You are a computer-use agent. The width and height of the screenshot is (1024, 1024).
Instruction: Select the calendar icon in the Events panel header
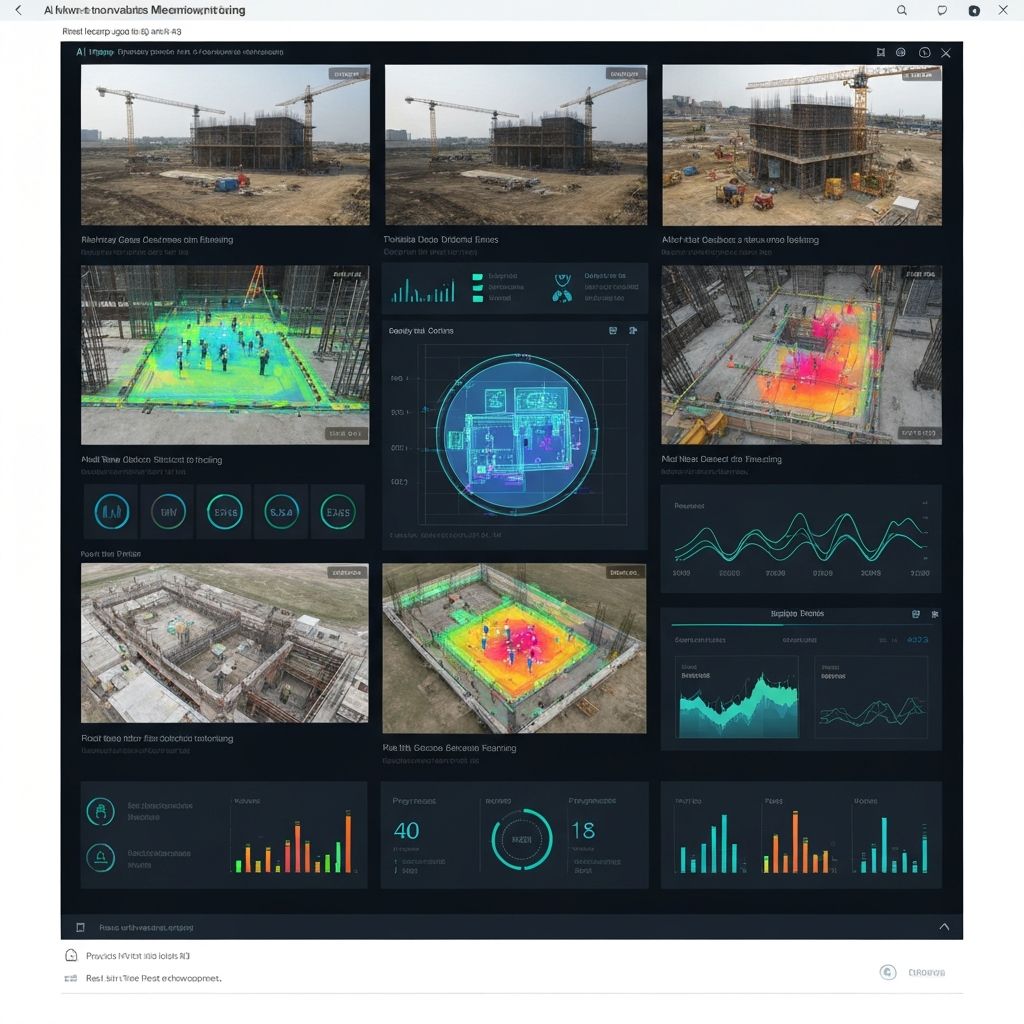pyautogui.click(x=915, y=611)
